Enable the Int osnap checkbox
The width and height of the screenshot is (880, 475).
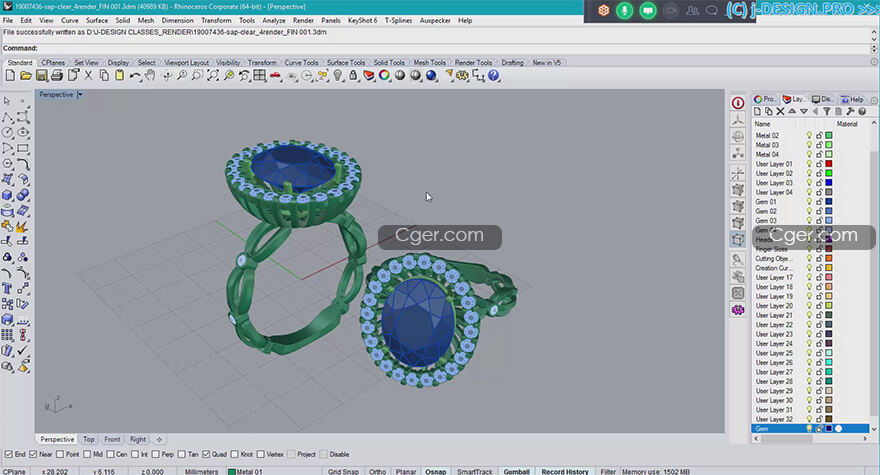[135, 454]
